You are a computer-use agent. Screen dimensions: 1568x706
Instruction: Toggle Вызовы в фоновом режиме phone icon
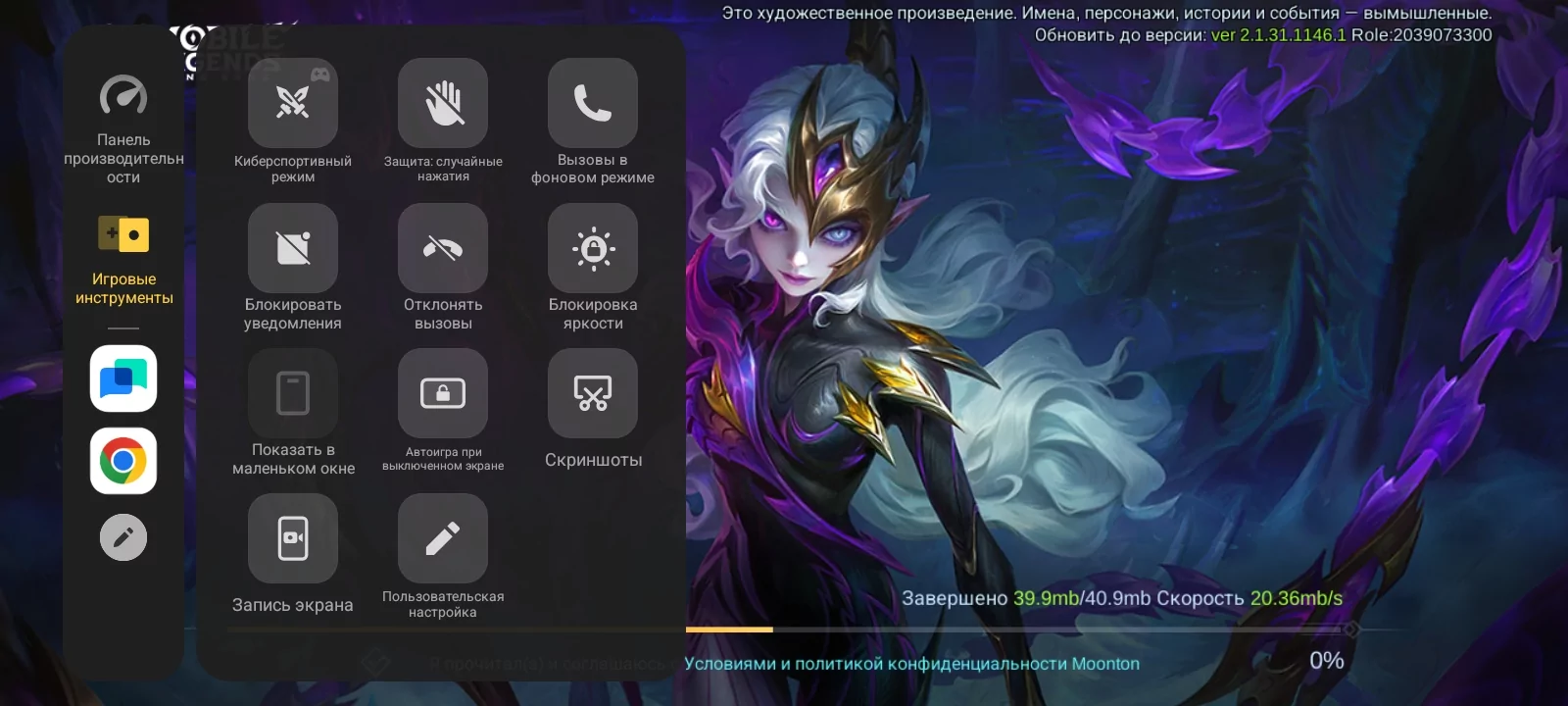point(593,103)
